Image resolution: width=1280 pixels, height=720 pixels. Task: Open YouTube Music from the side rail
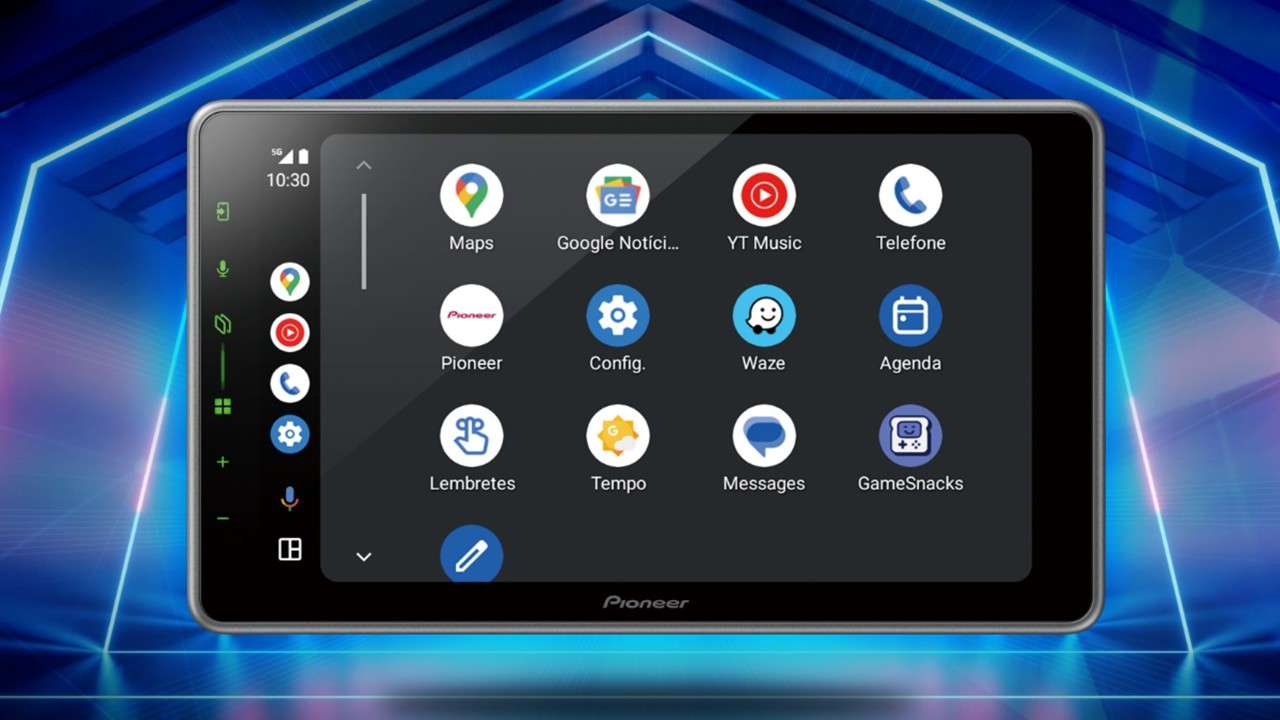pyautogui.click(x=290, y=332)
